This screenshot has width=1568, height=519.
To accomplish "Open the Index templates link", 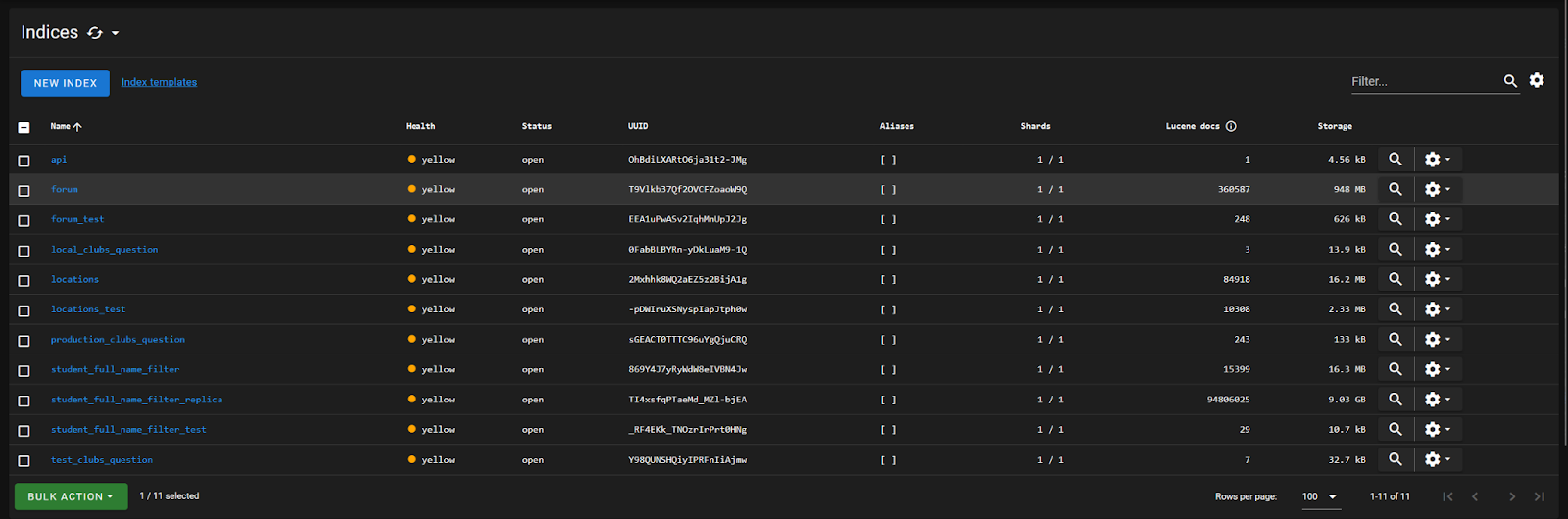I will (x=159, y=82).
